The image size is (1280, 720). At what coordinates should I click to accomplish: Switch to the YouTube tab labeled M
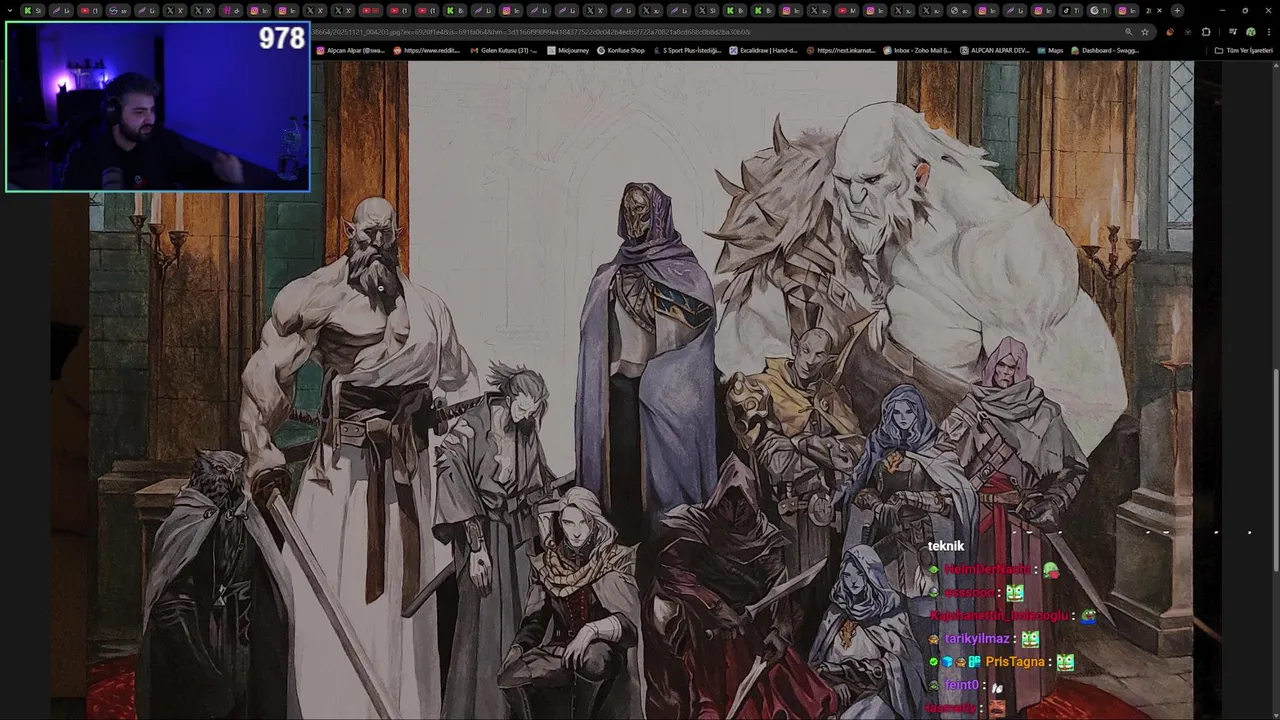(847, 10)
